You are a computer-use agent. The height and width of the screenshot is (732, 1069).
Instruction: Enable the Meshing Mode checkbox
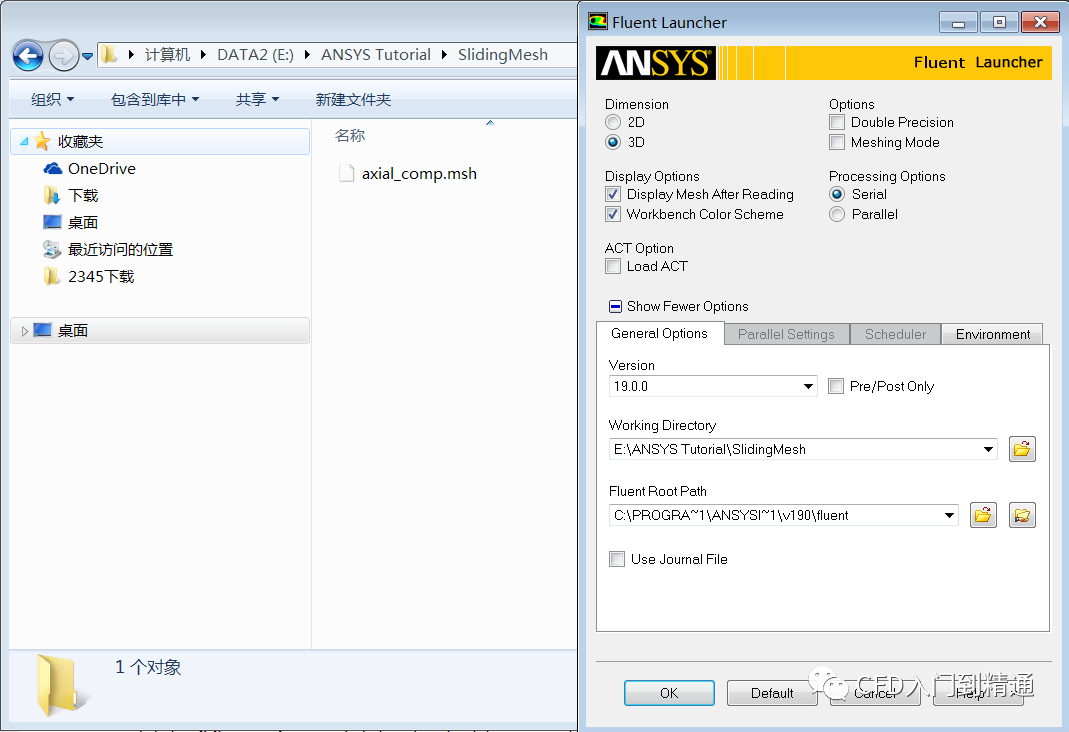click(837, 142)
